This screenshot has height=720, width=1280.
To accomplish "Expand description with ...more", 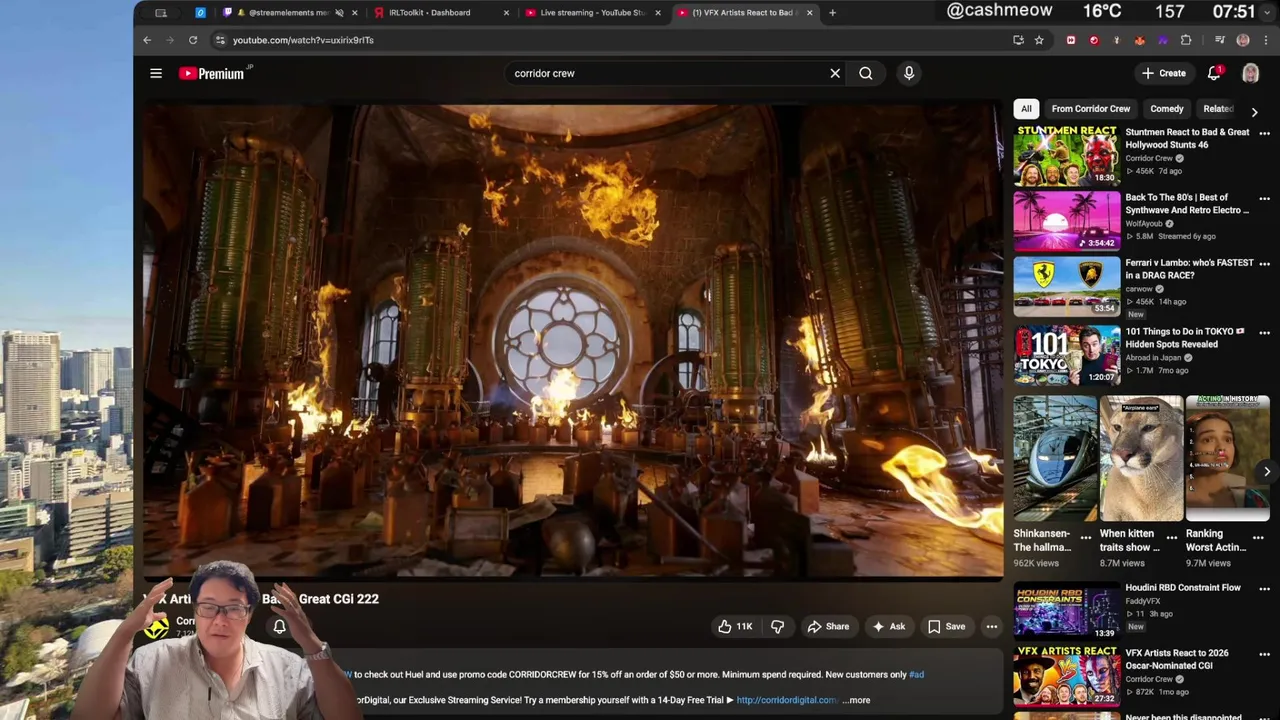I will point(857,700).
